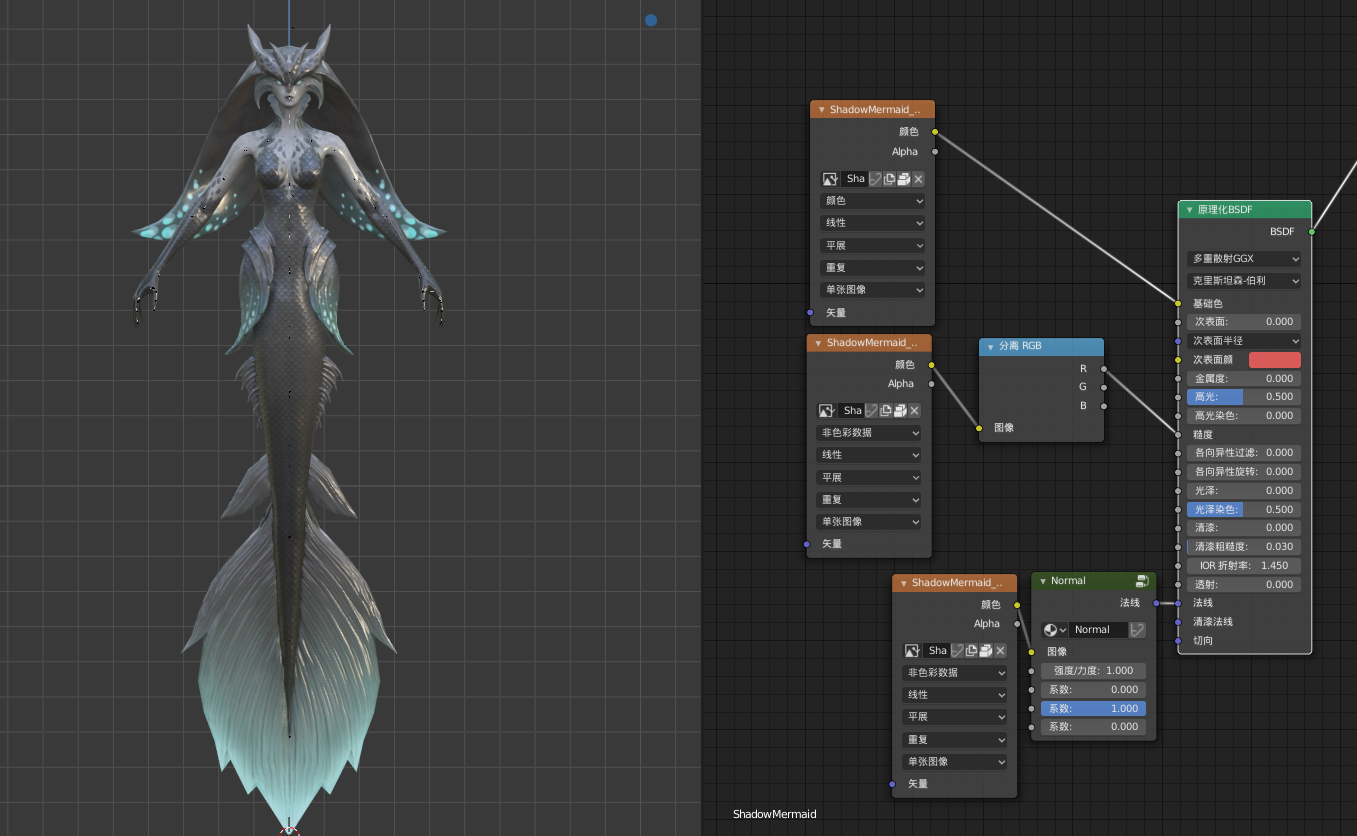The height and width of the screenshot is (836, 1357).
Task: Click Normal group name field
Action: (1098, 630)
